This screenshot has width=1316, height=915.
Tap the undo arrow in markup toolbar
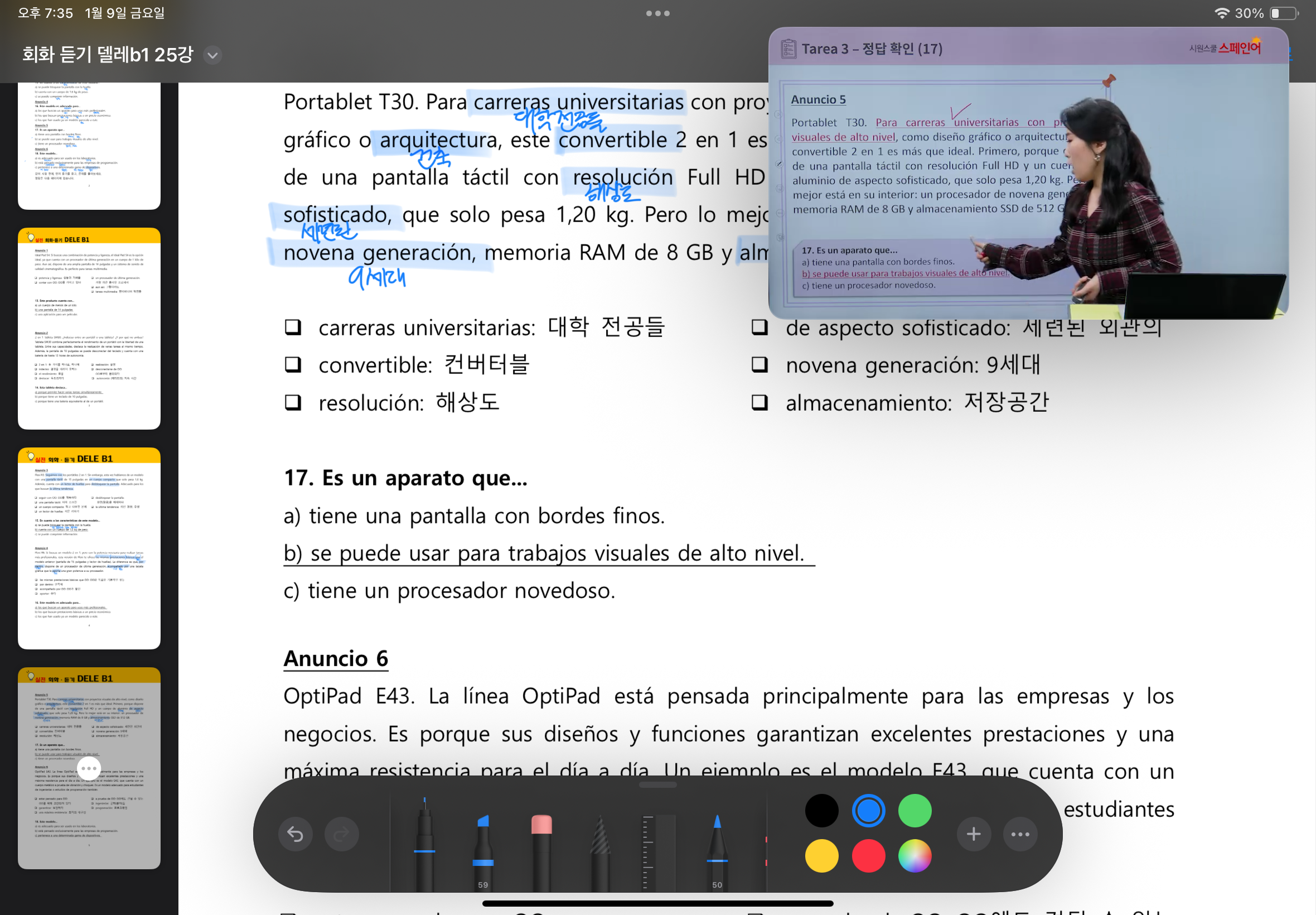[295, 834]
